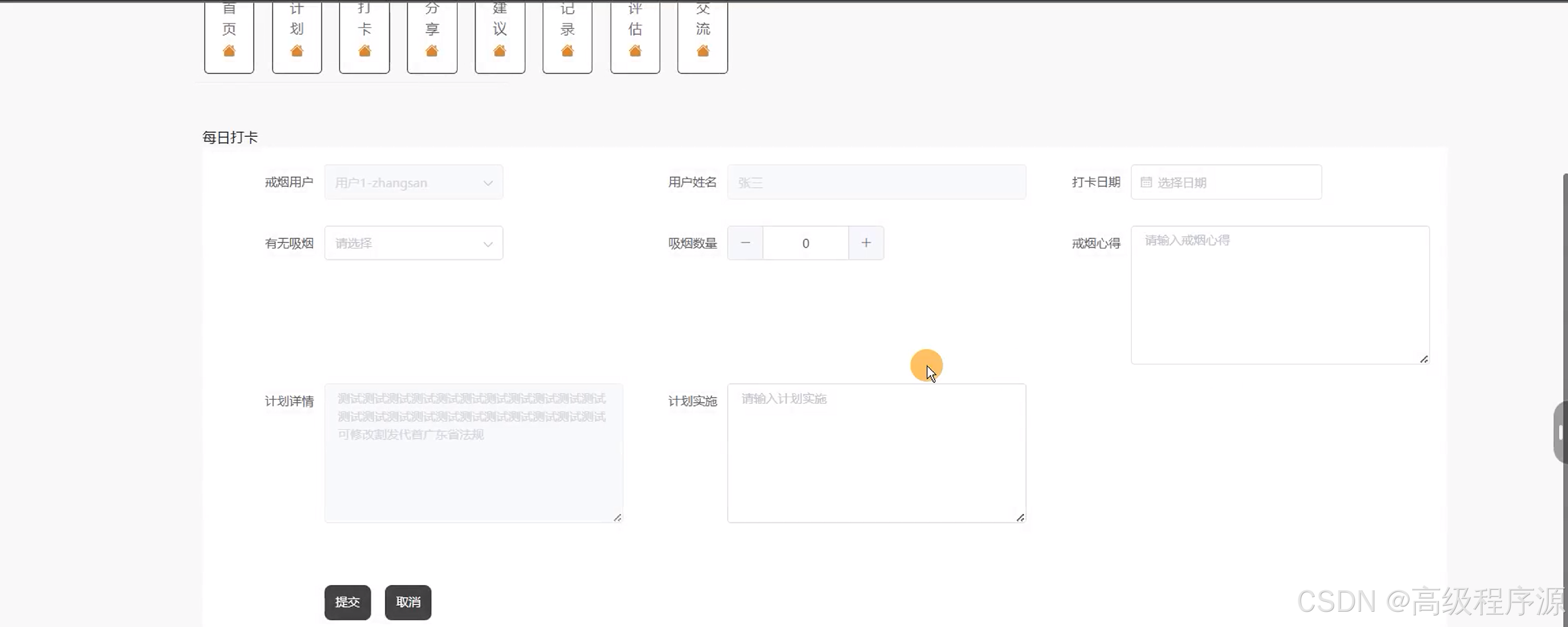Expand the 戒烟用户 dropdown arrow
Screen dimensions: 1568x627
click(x=488, y=183)
